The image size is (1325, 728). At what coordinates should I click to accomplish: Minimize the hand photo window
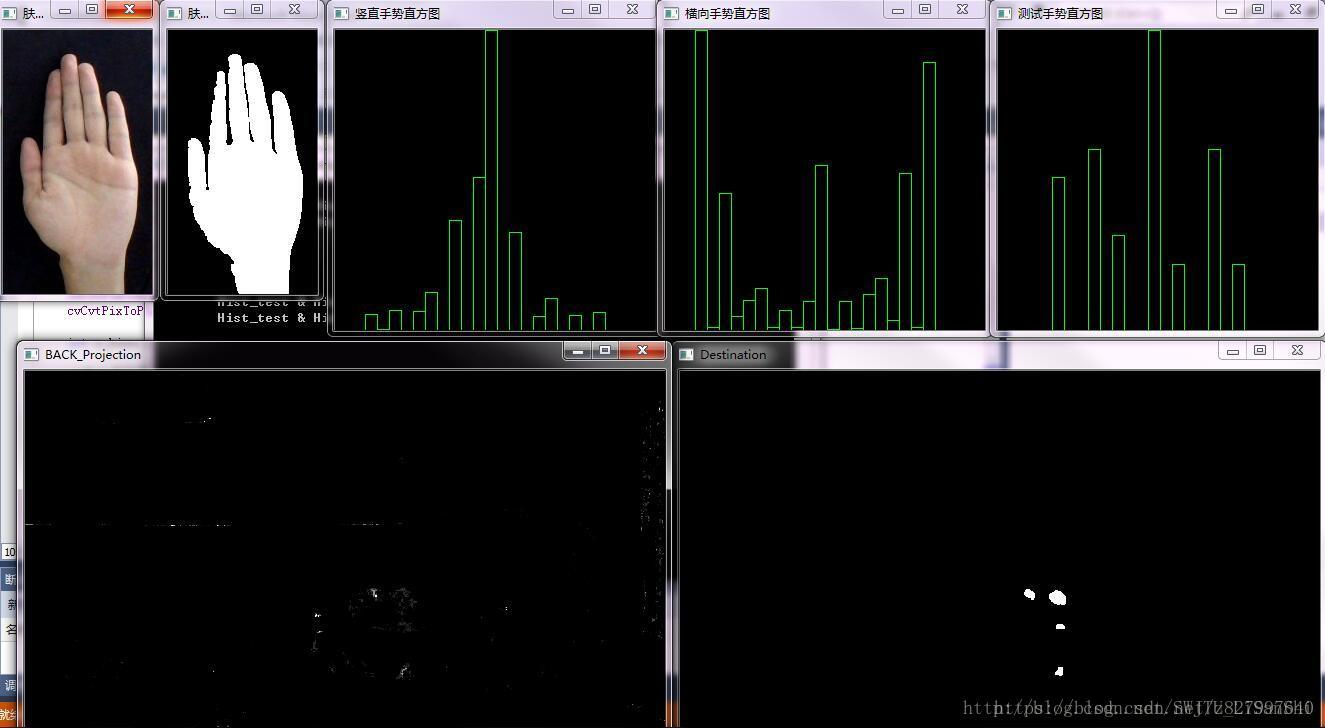(65, 9)
